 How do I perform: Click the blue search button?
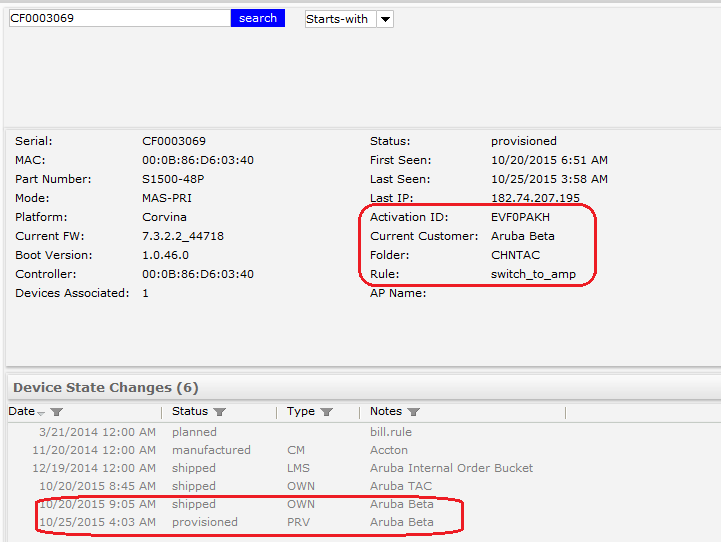tap(258, 18)
